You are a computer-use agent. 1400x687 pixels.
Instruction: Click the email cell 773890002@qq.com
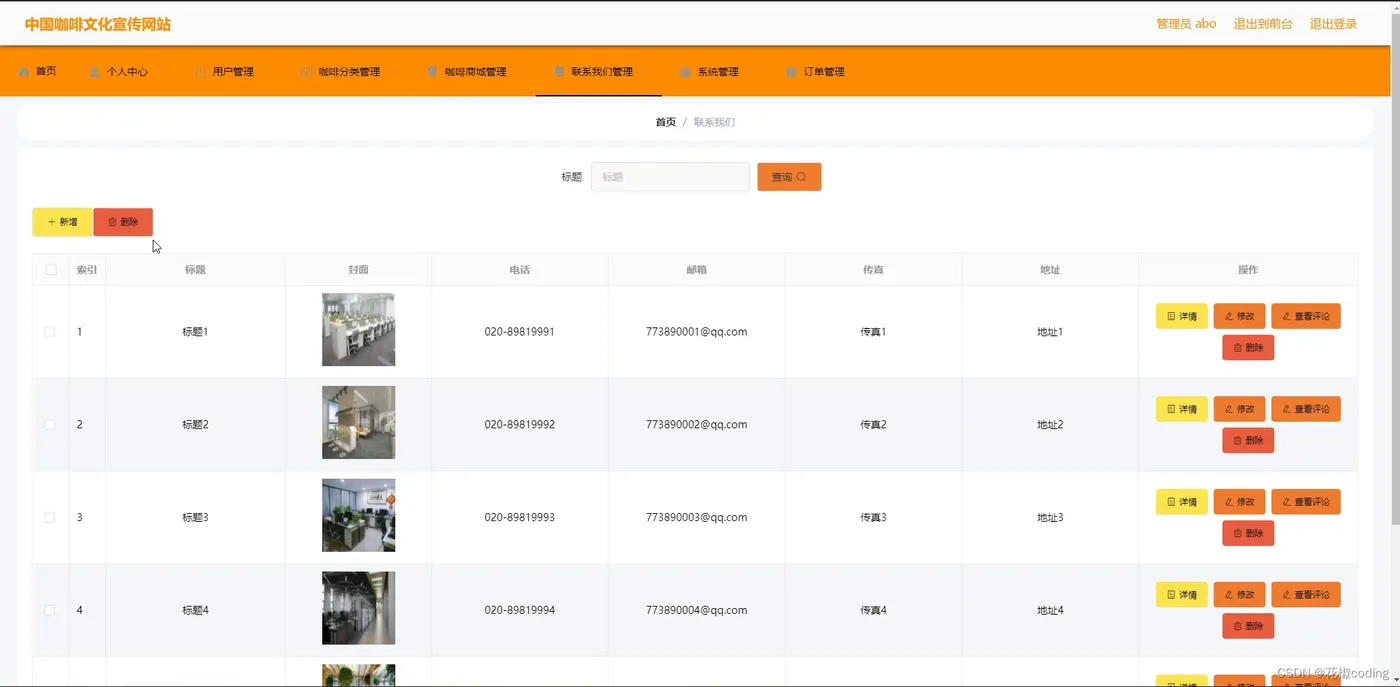click(697, 425)
